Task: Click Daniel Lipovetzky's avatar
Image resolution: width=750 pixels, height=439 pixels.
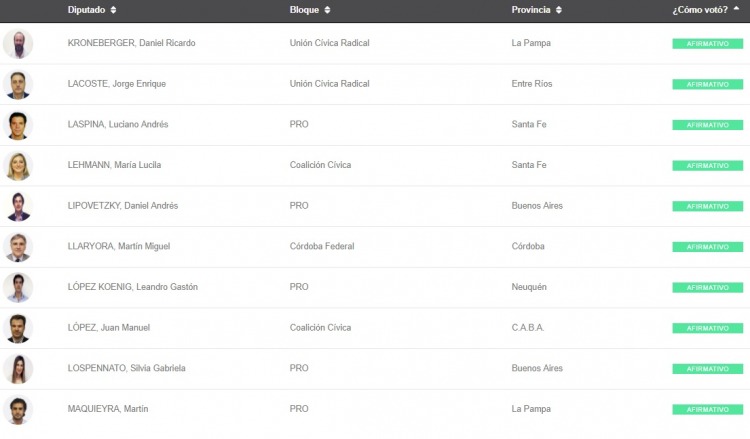Action: (x=18, y=206)
